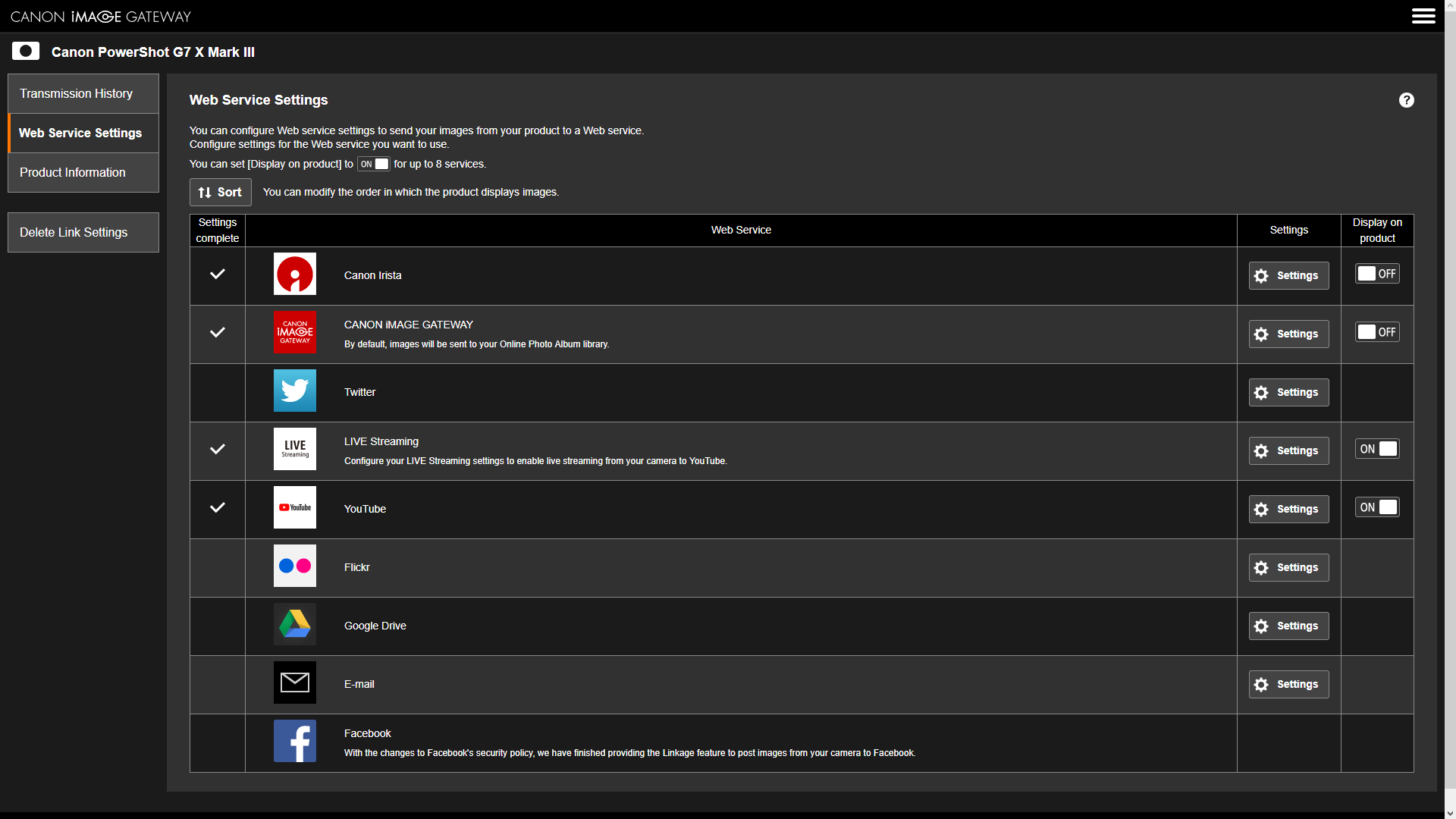Viewport: 1456px width, 819px height.
Task: Click the CANON iMAGE GATEWAY service icon
Action: tap(295, 332)
